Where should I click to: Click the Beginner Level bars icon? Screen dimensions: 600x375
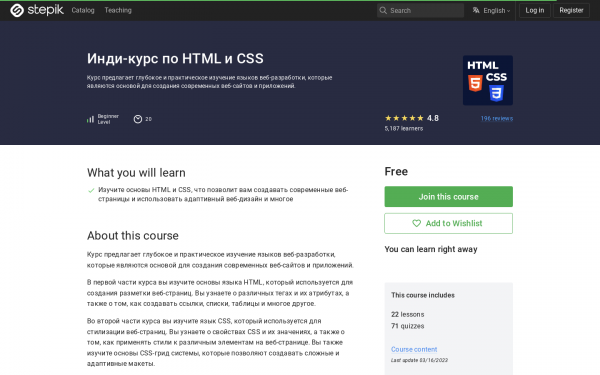pyautogui.click(x=90, y=119)
